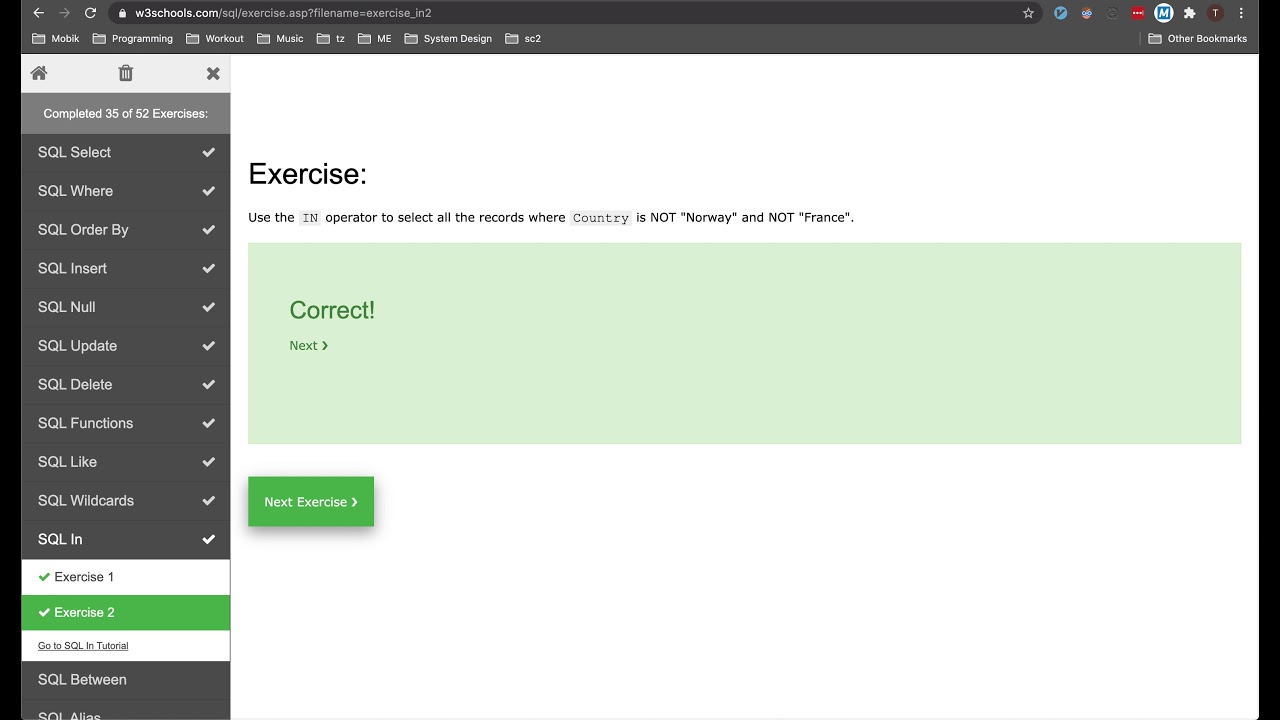Go to SQL In Tutorial link
Screen dimensions: 1280x720
pyautogui.click(x=83, y=646)
